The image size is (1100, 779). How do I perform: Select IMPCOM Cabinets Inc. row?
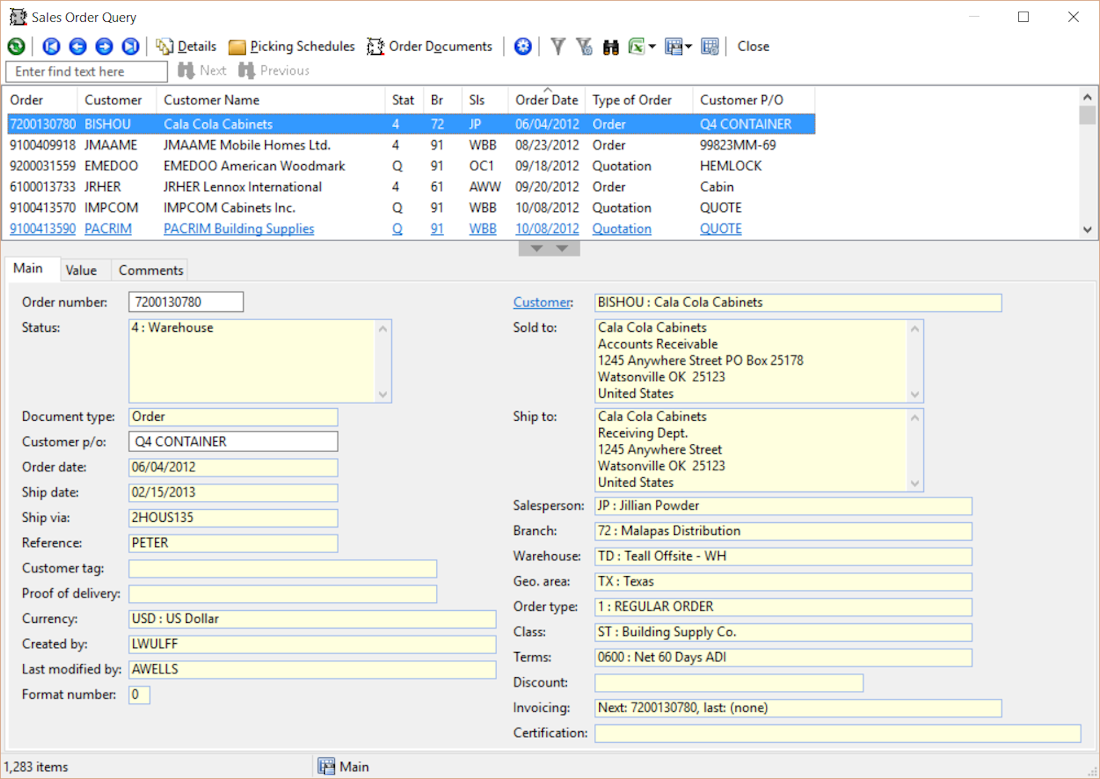pyautogui.click(x=410, y=208)
